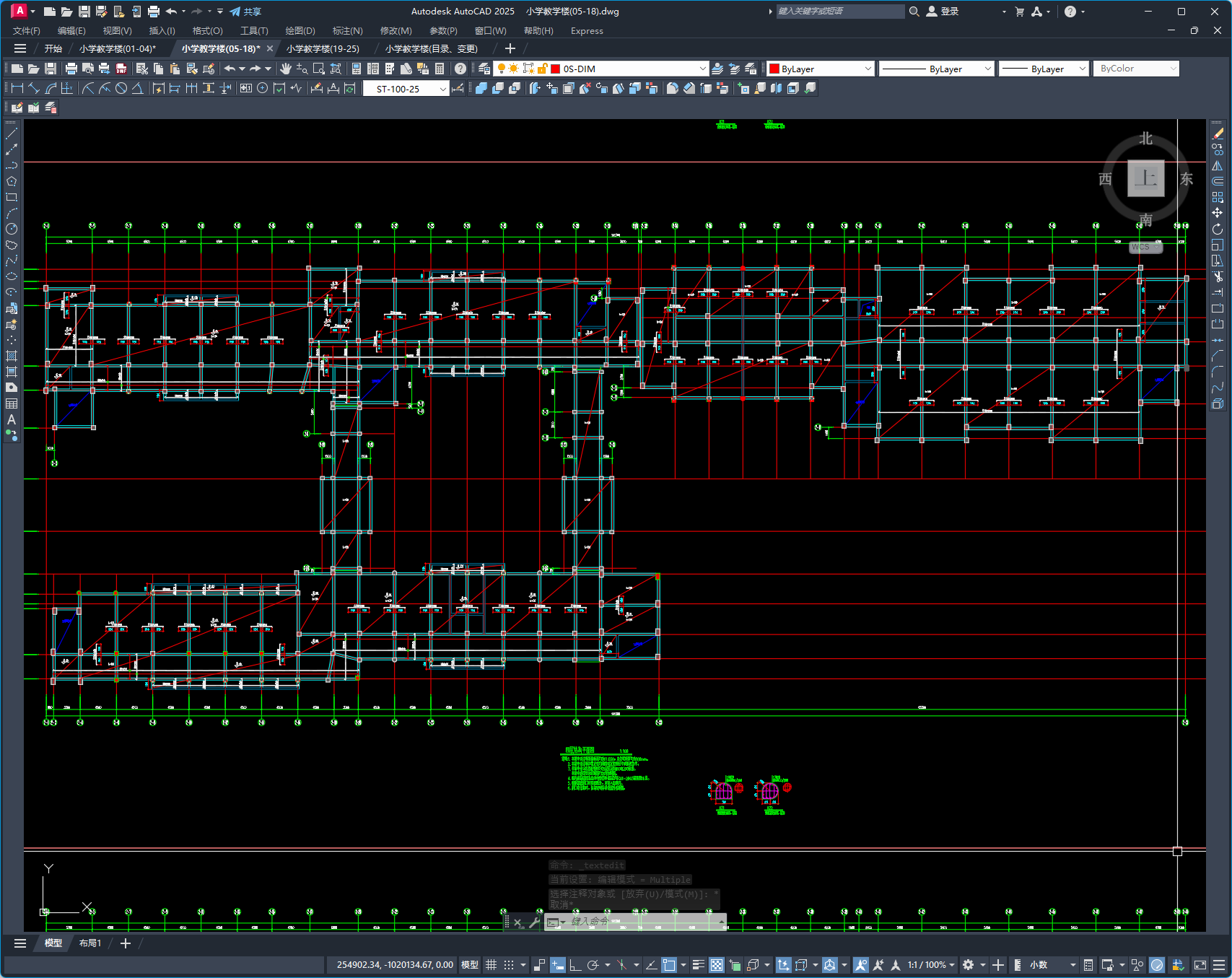Viewport: 1232px width, 978px height.
Task: Select the Diameter dimension tool
Action: [121, 88]
